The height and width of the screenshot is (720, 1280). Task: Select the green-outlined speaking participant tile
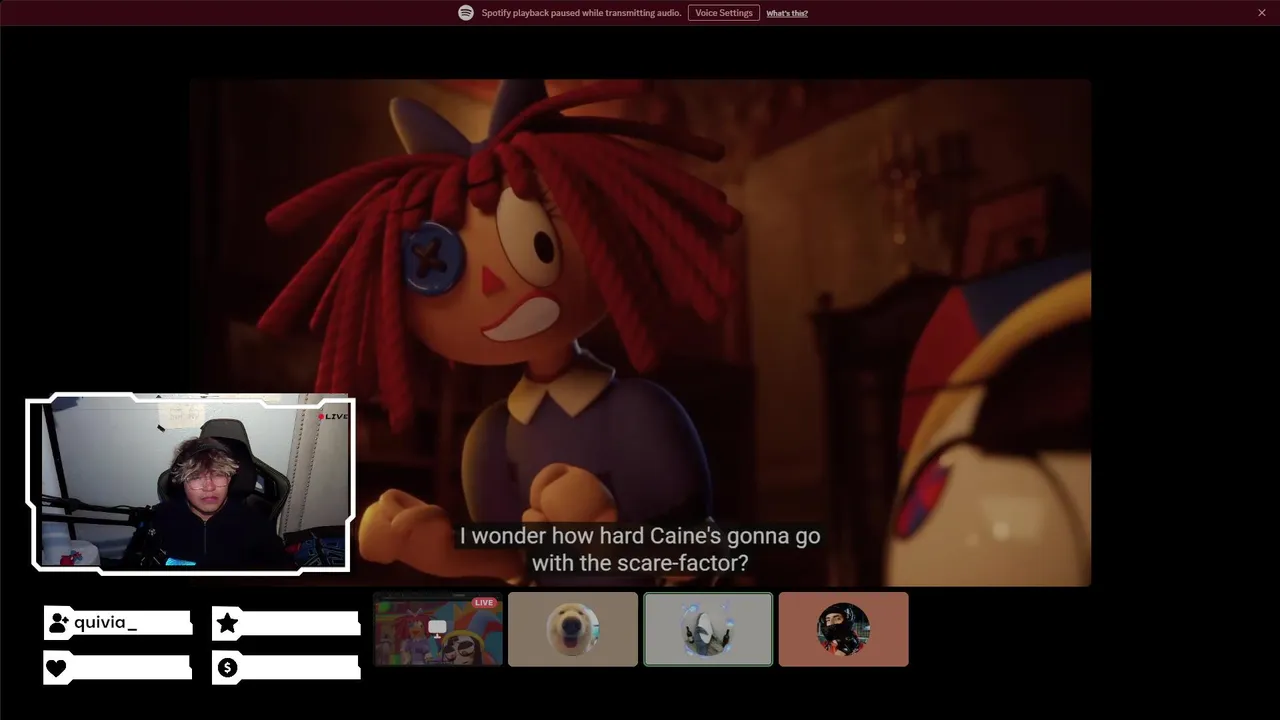(708, 629)
